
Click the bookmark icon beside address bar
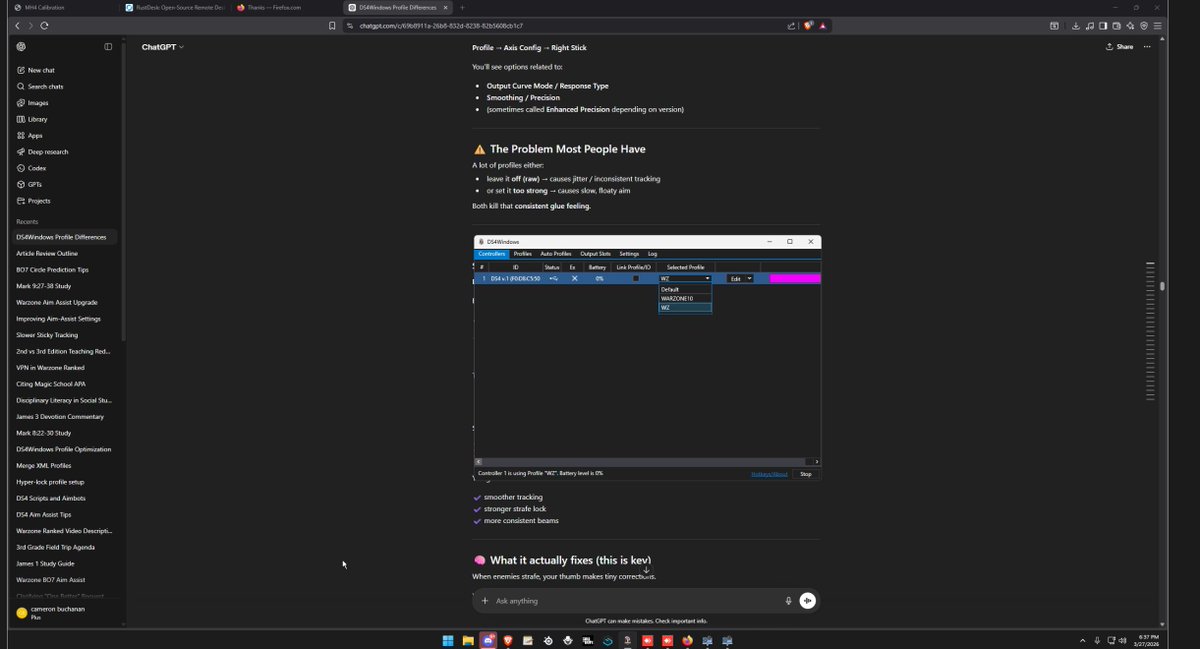tap(332, 26)
